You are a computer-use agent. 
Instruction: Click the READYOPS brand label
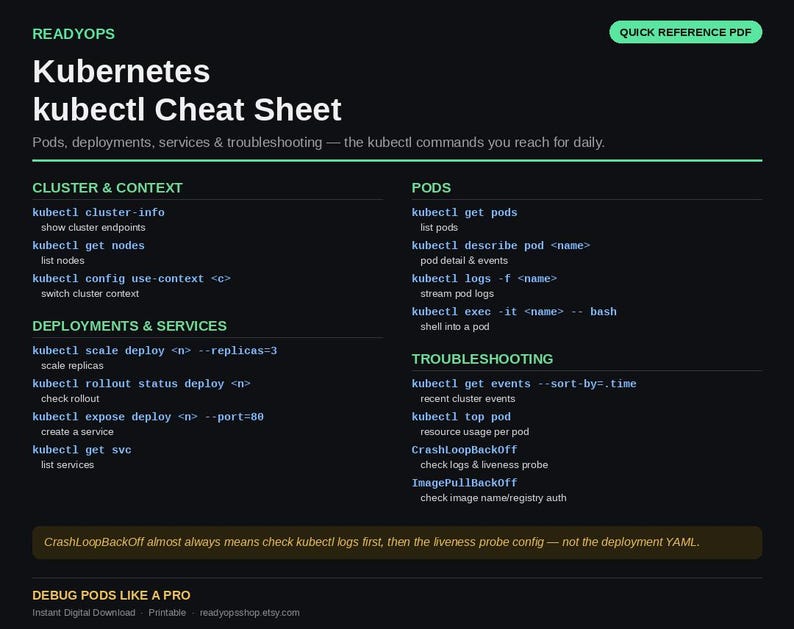73,34
